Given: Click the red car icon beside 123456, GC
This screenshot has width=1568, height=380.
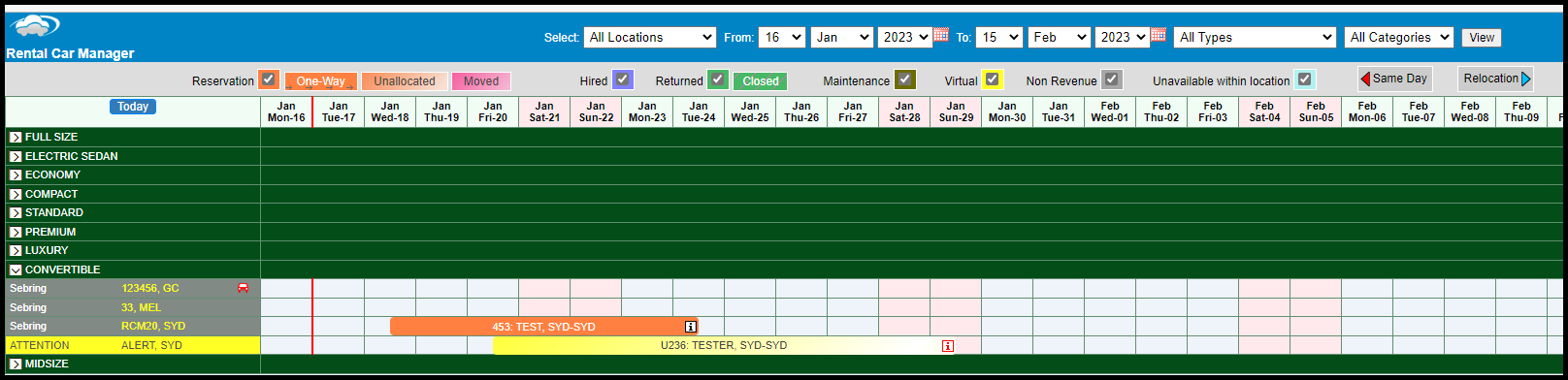Looking at the screenshot, I should [x=243, y=288].
